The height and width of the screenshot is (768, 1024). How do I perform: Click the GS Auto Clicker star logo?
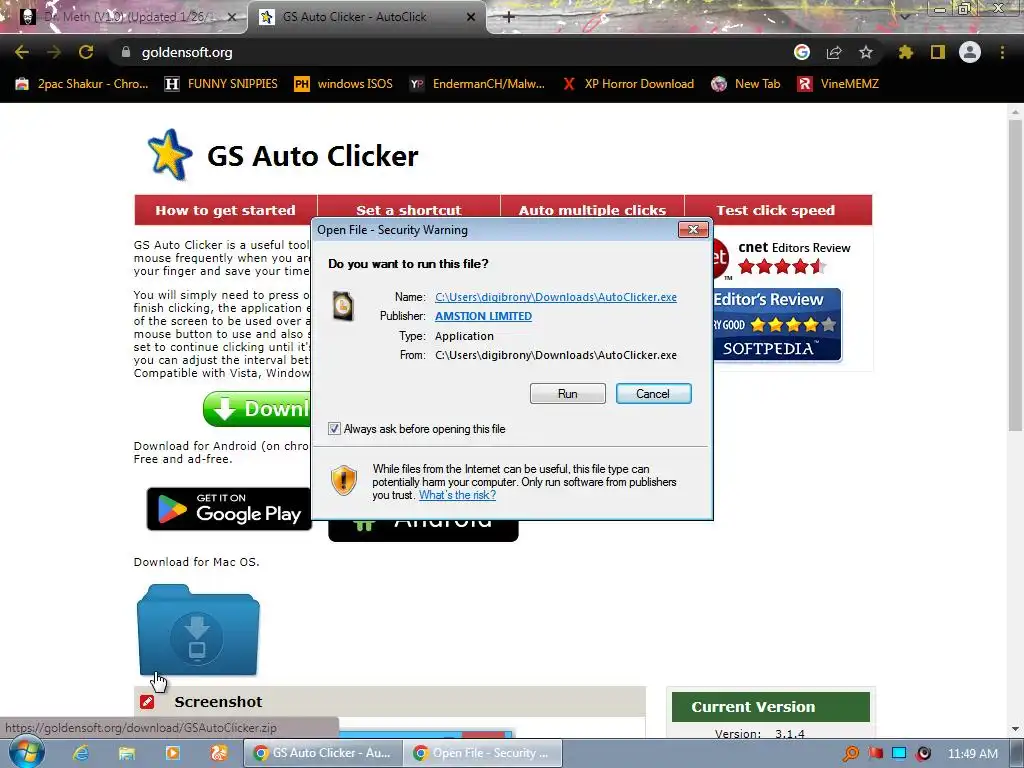(x=170, y=155)
